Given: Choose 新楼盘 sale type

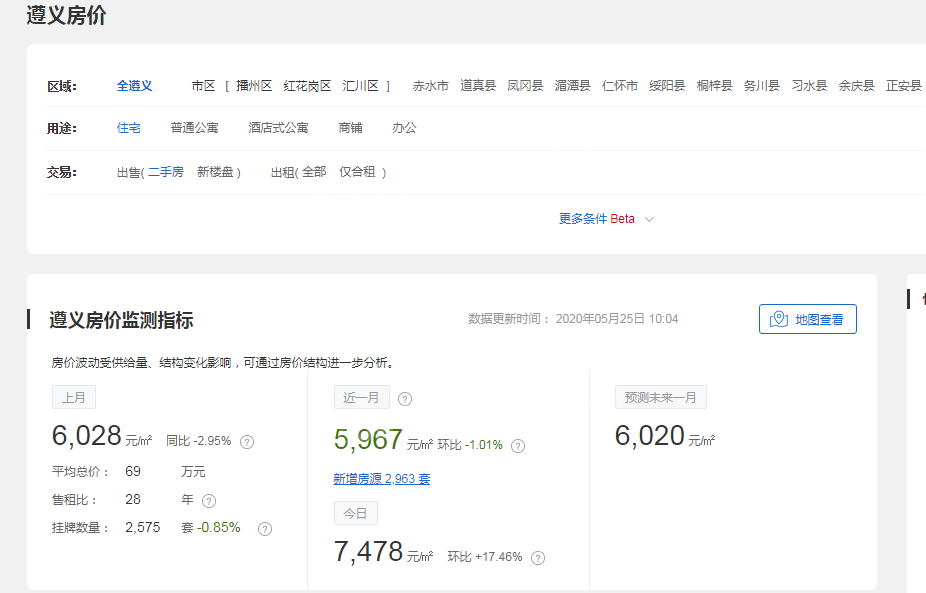Looking at the screenshot, I should pyautogui.click(x=215, y=172).
